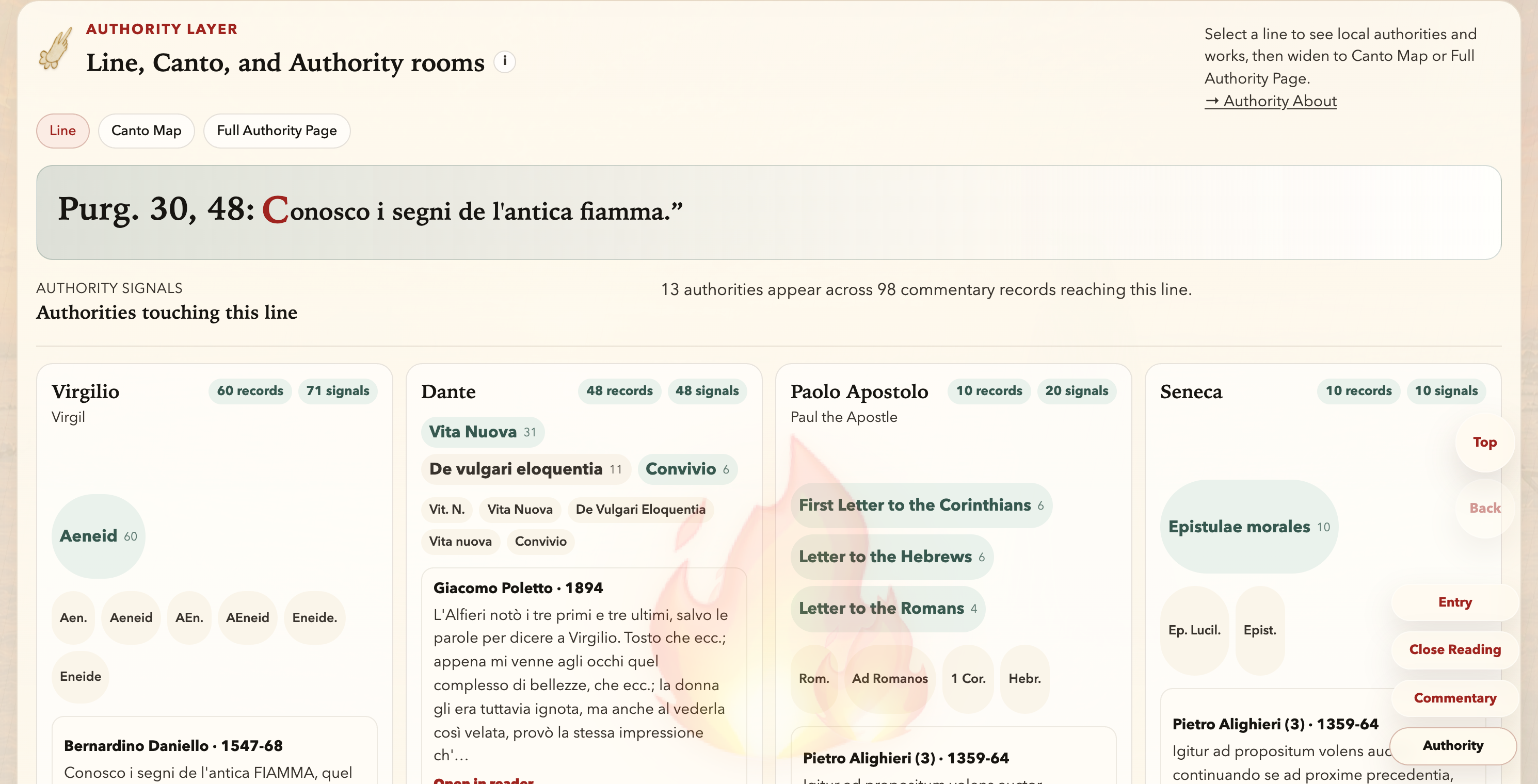The image size is (1538, 784).
Task: Go to the Entry section
Action: point(1455,602)
